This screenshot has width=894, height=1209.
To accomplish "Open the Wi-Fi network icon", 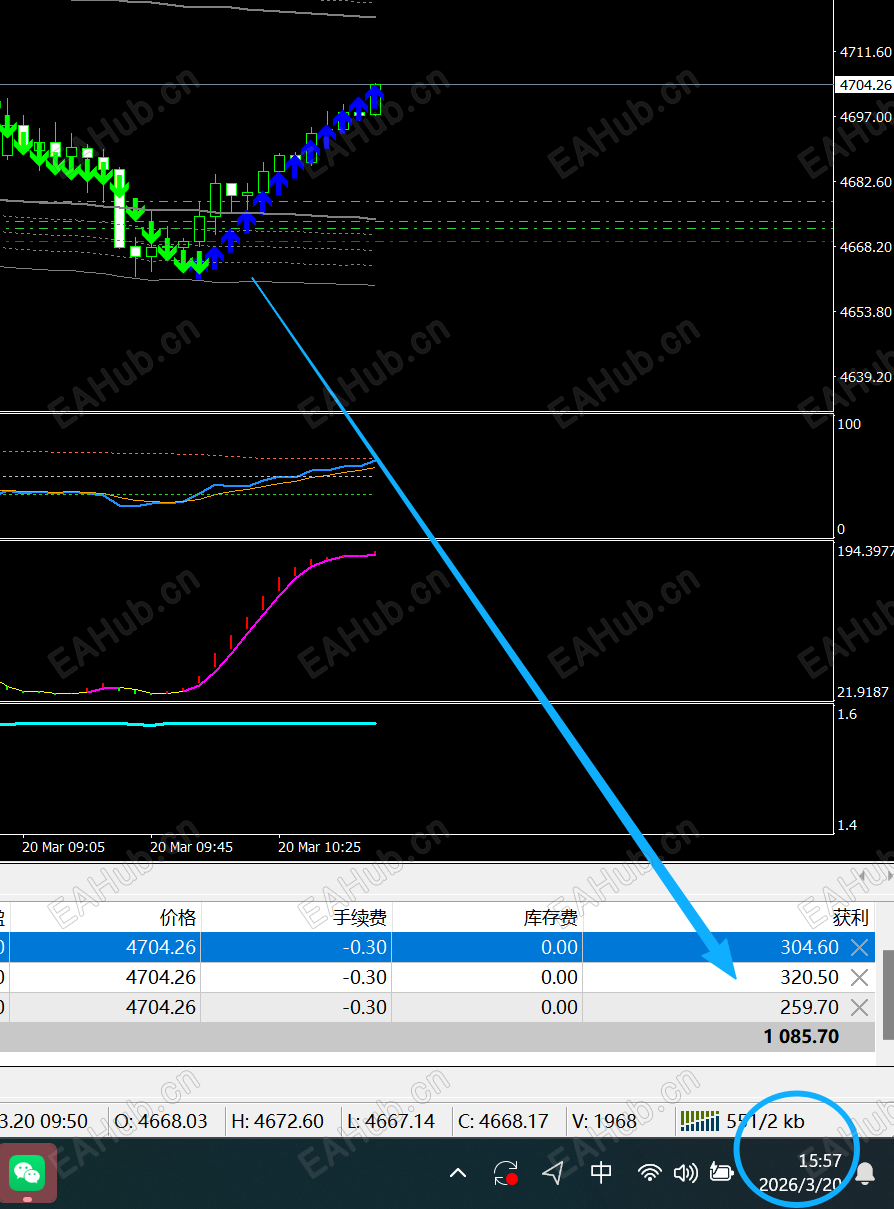I will pyautogui.click(x=650, y=1173).
